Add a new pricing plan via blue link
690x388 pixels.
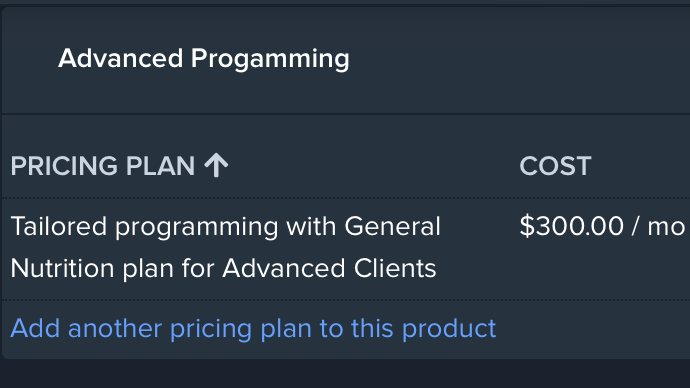(253, 328)
